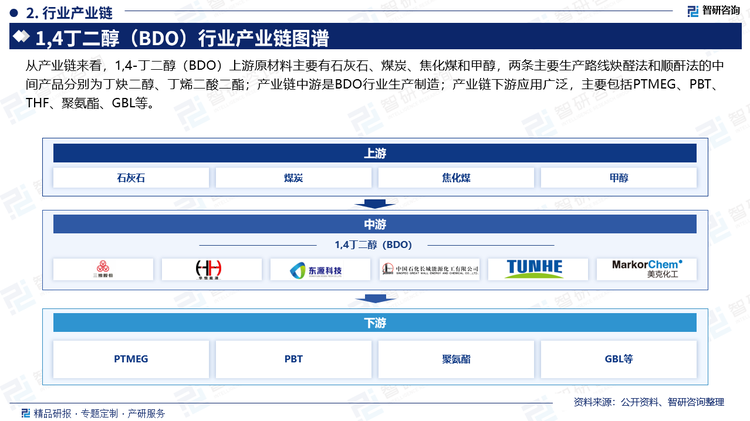
Task: Click the heading 2. 行业产业链
Action: (x=69, y=13)
